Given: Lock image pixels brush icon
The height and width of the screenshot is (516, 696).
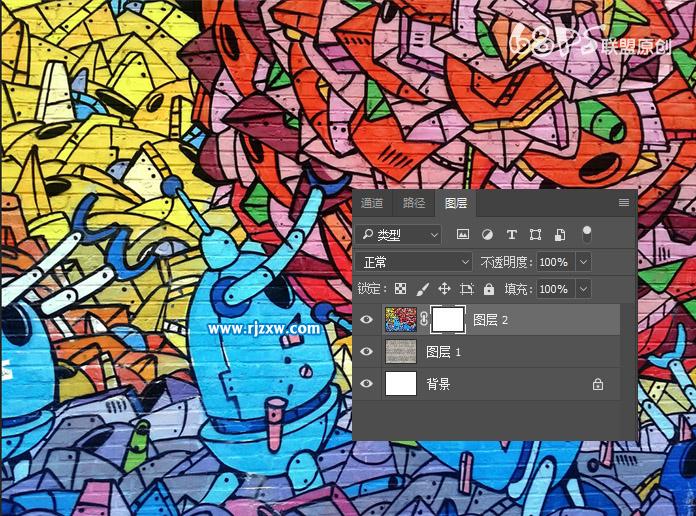Looking at the screenshot, I should (423, 289).
